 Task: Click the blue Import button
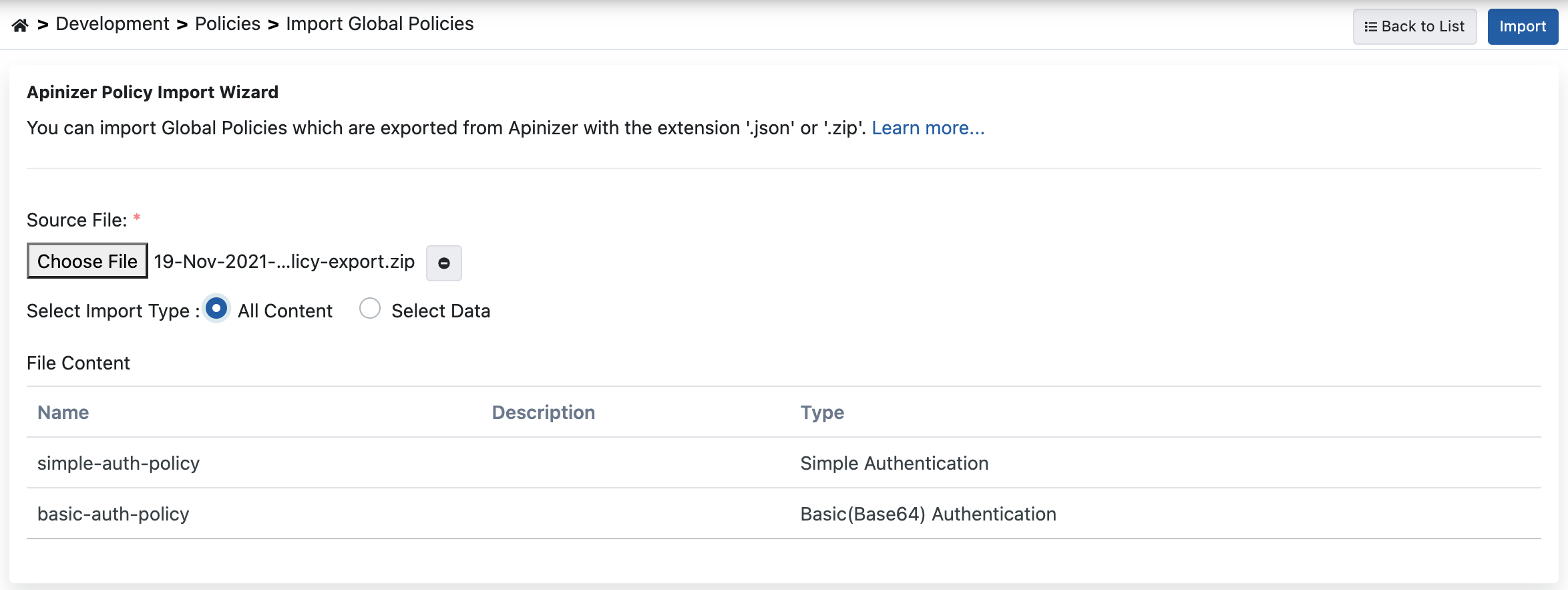coord(1522,27)
